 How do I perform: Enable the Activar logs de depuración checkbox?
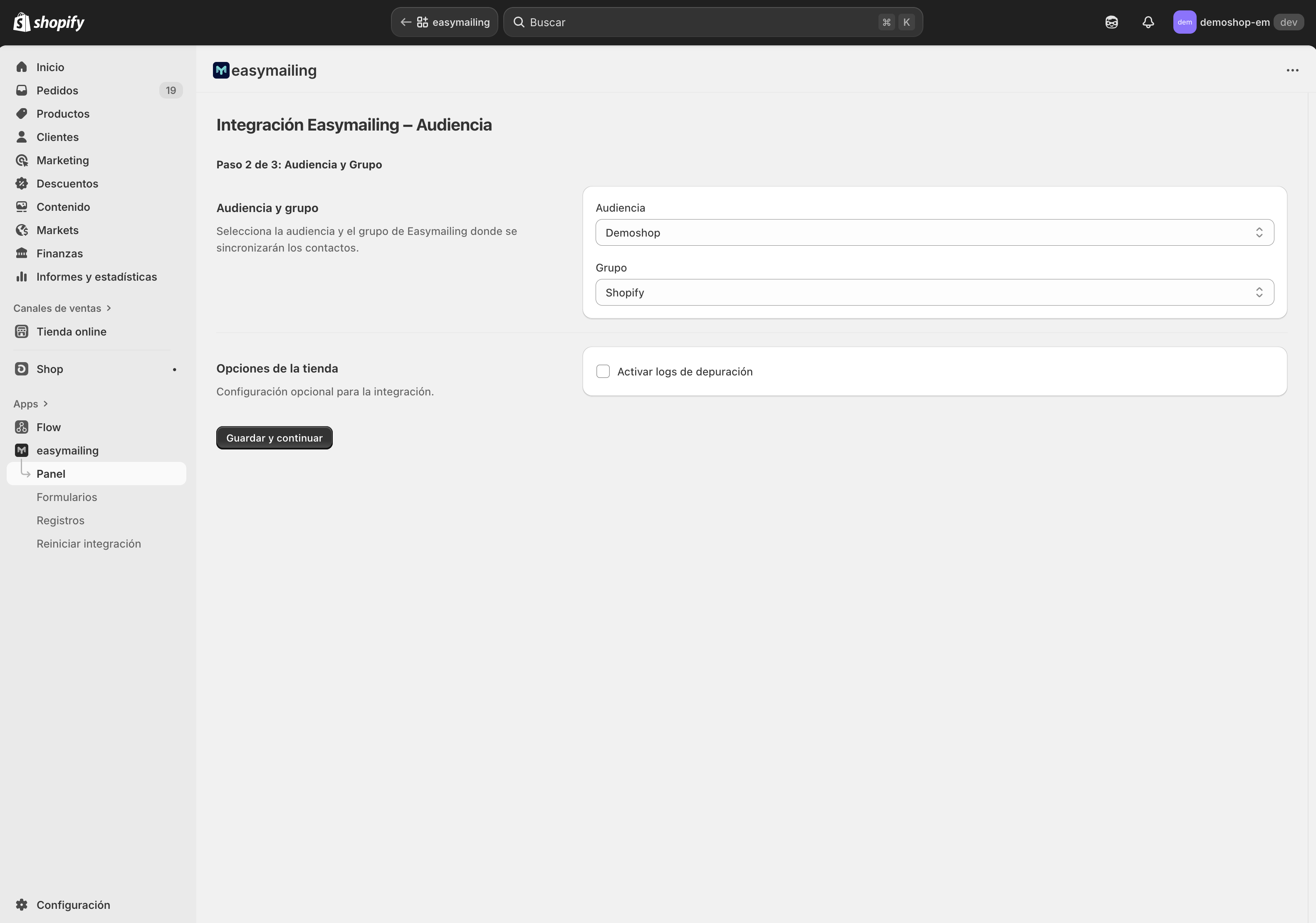[603, 371]
